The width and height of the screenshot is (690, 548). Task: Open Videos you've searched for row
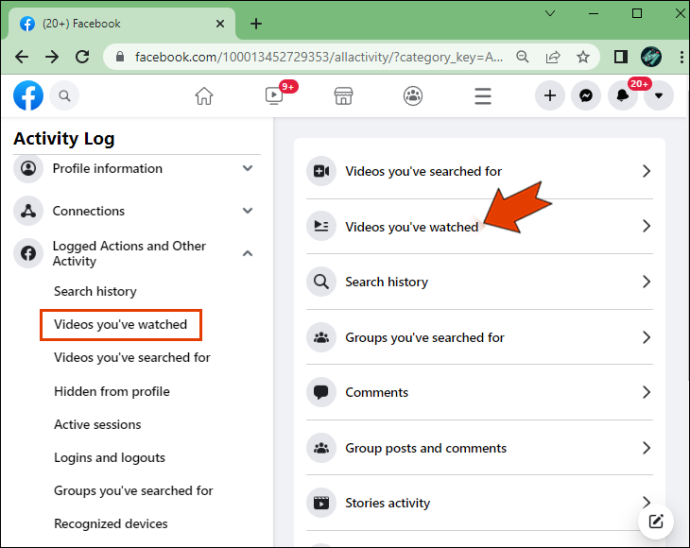coord(479,171)
